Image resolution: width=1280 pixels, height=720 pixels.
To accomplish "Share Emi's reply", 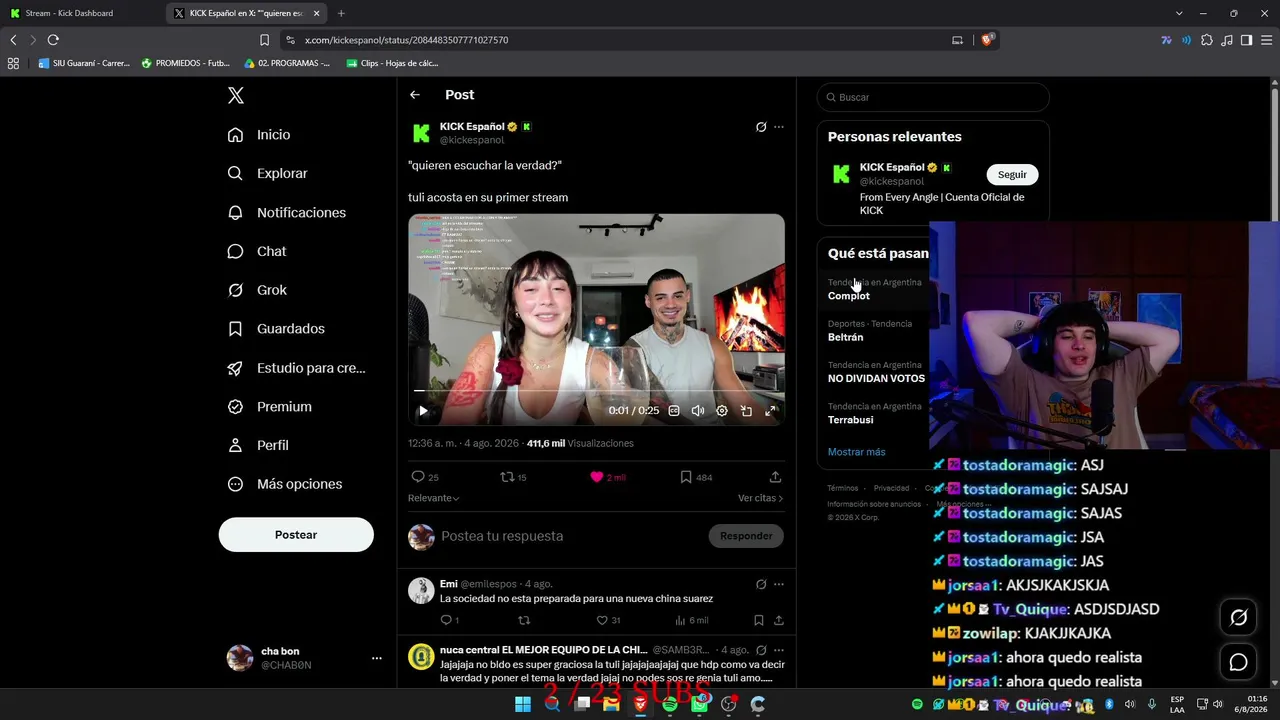I will tap(779, 621).
